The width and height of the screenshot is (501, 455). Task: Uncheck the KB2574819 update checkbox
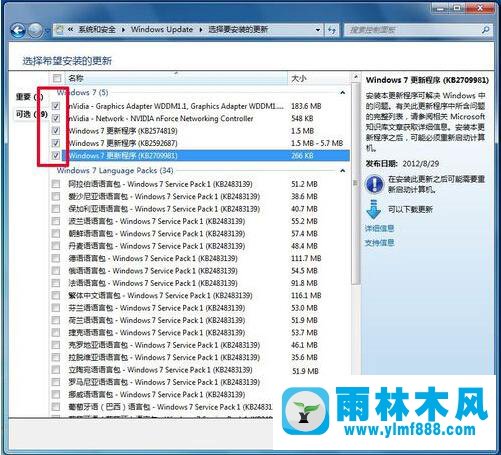pyautogui.click(x=56, y=131)
